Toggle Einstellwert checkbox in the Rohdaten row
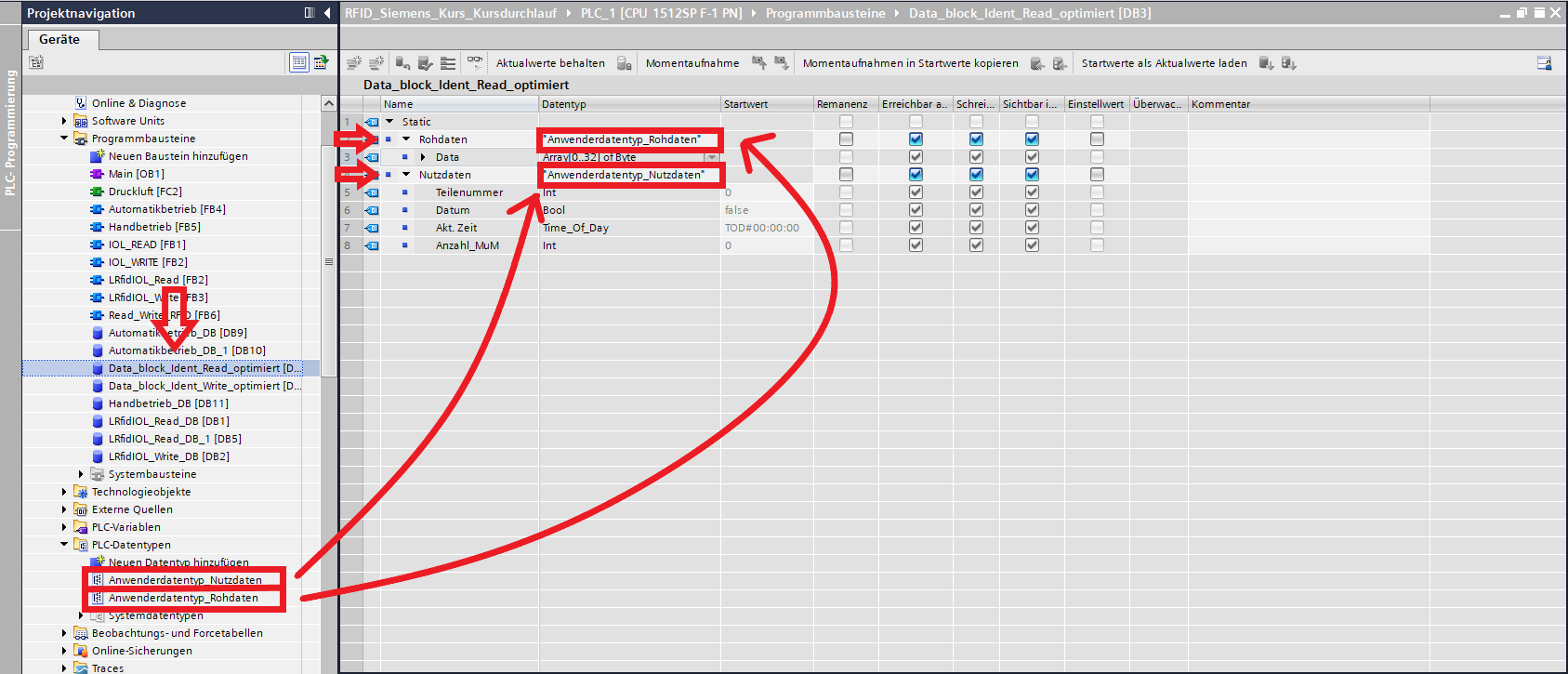Image resolution: width=1568 pixels, height=674 pixels. coord(1097,139)
